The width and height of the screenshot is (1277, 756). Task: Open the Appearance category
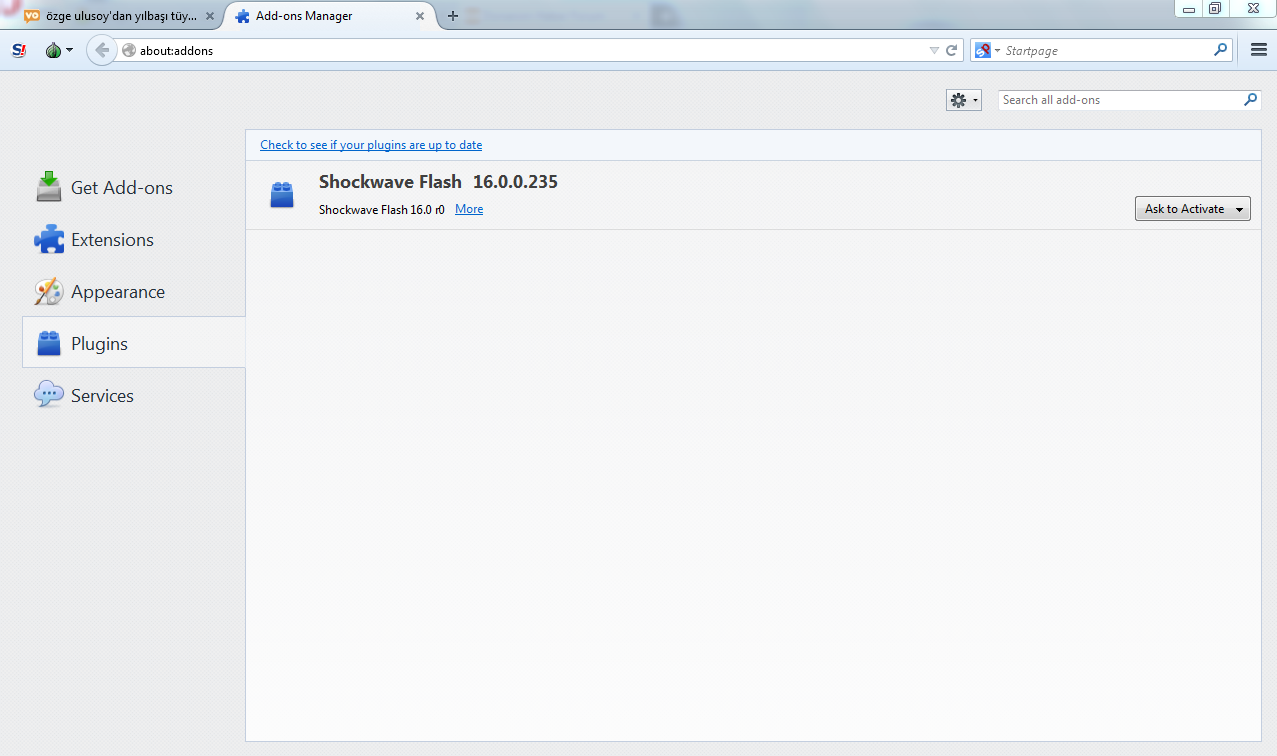[133, 292]
